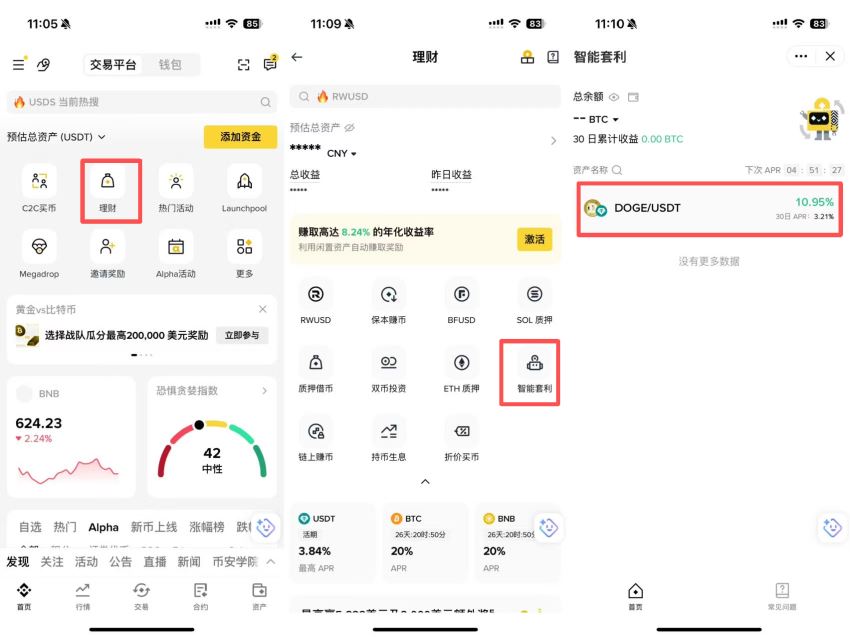The height and width of the screenshot is (637, 850).
Task: Expand the BTC selector on 智能套利 page
Action: [x=614, y=117]
